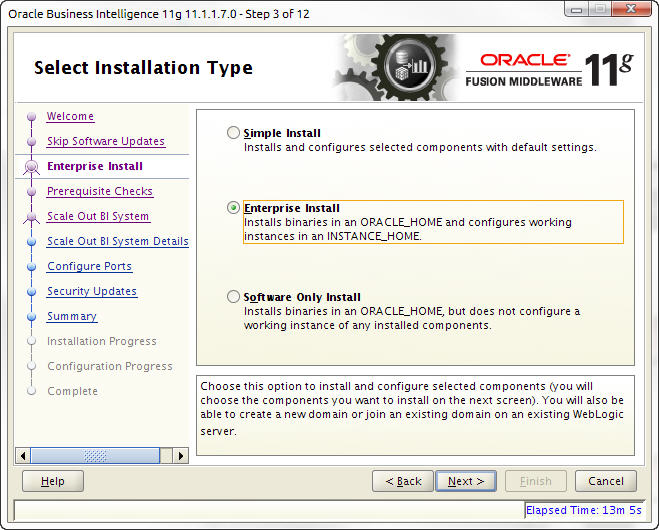Click the Elapsed Time status text

[584, 510]
